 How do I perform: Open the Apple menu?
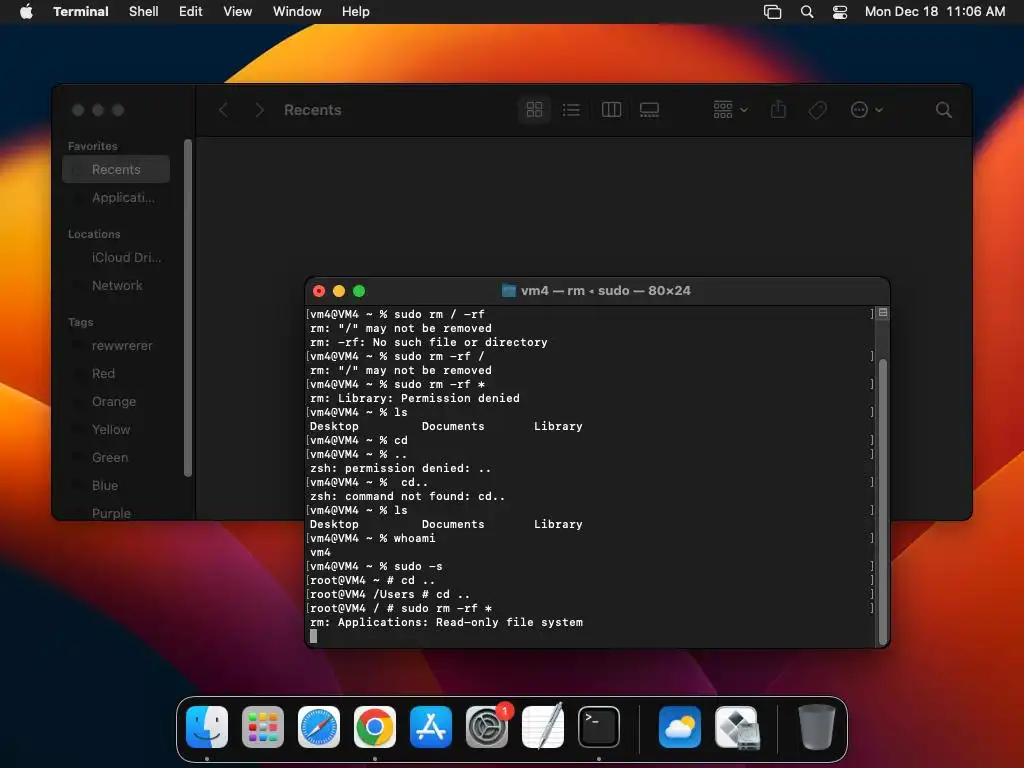pyautogui.click(x=26, y=11)
